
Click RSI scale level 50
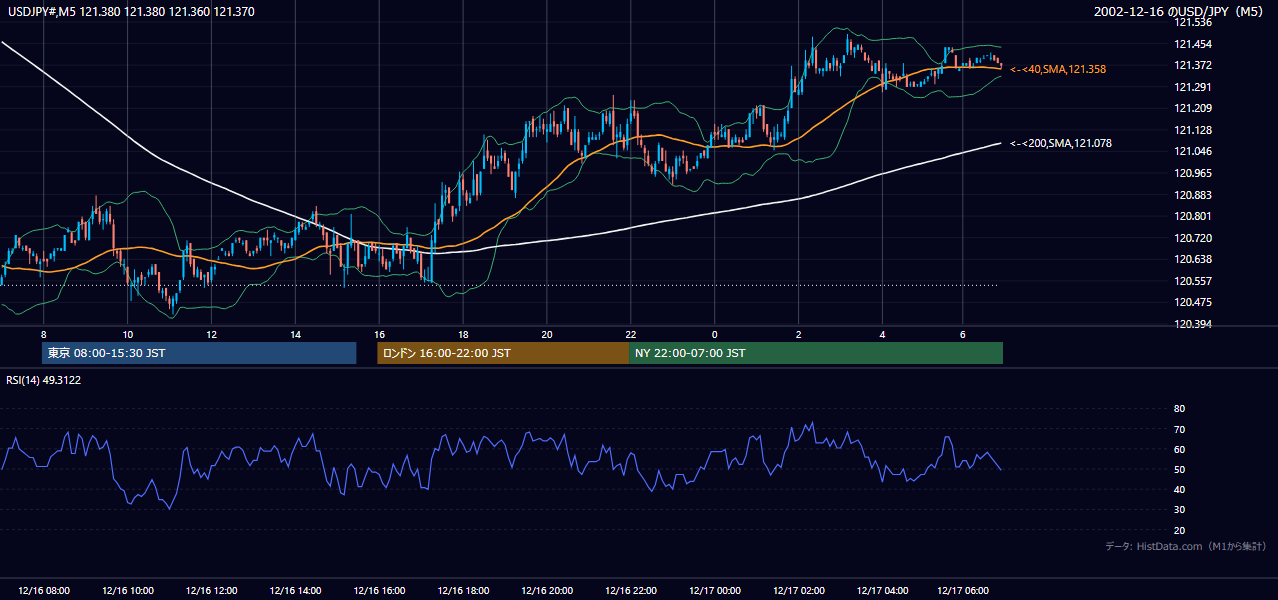pyautogui.click(x=1179, y=469)
